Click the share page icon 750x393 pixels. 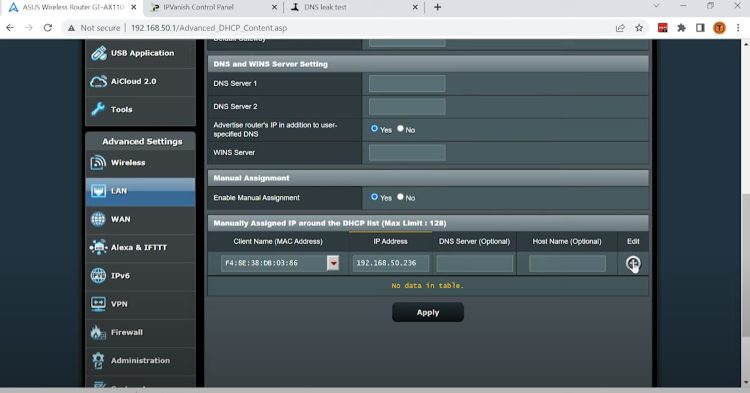(620, 28)
